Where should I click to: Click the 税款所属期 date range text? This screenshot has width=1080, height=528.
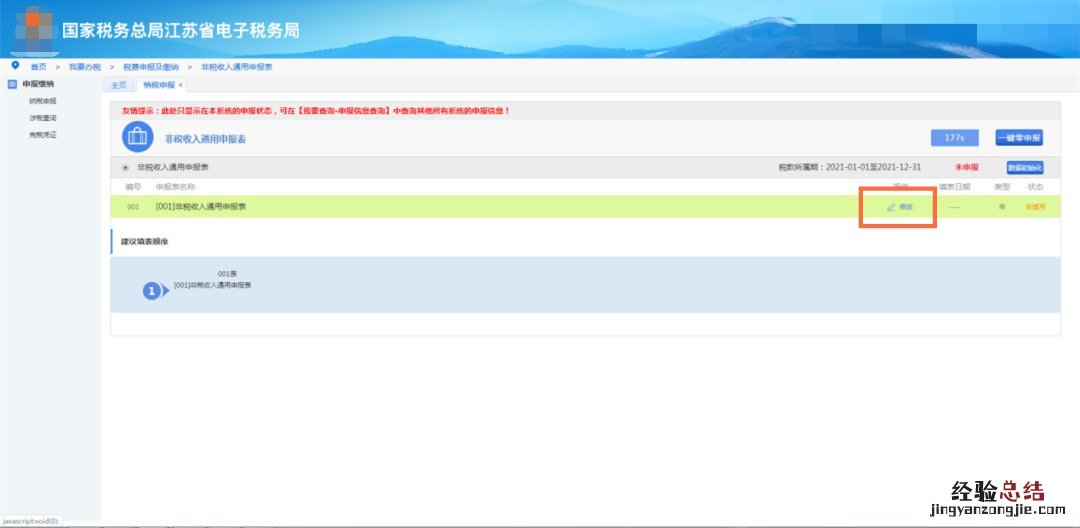849,167
